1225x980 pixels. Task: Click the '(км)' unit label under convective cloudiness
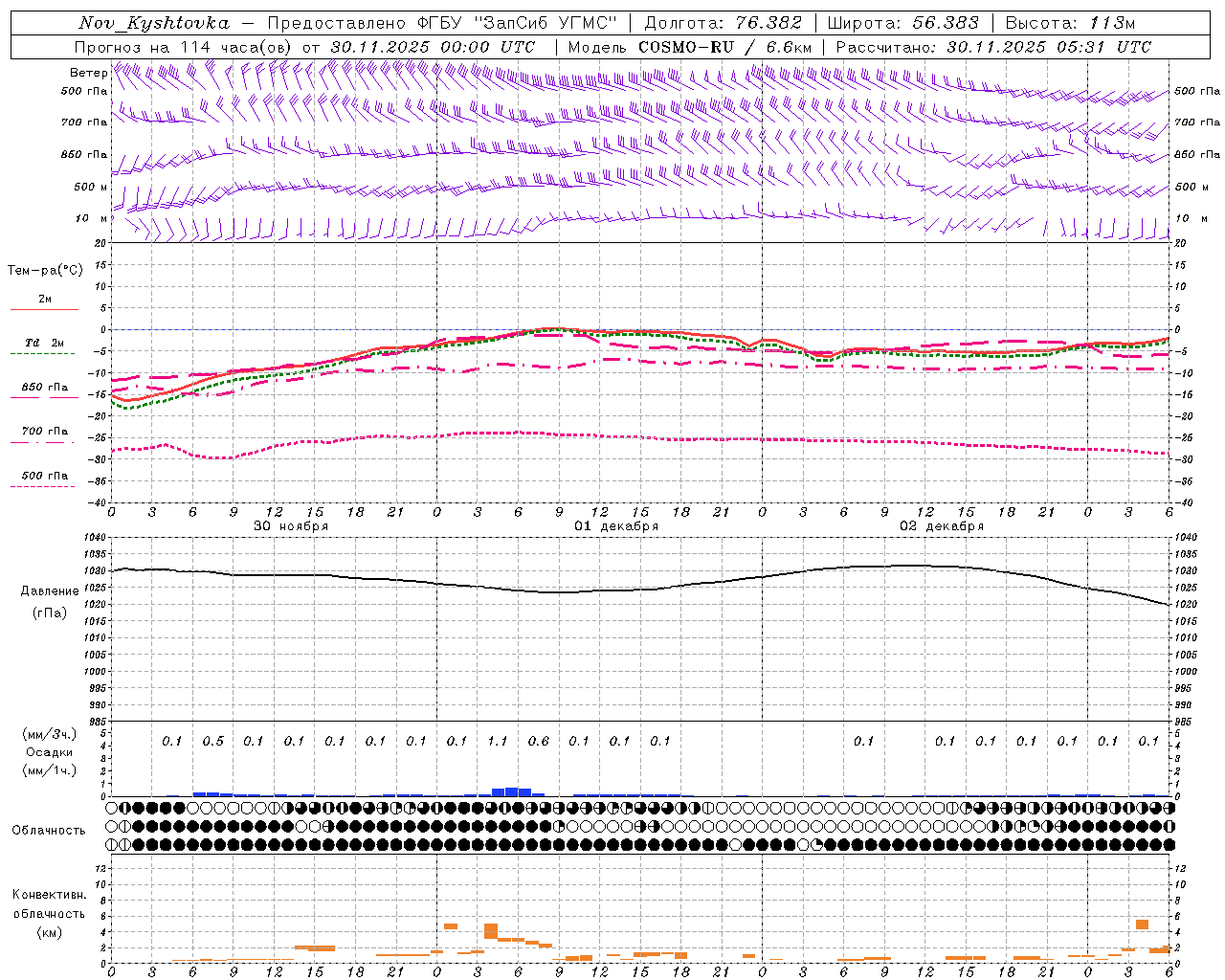pyautogui.click(x=50, y=932)
